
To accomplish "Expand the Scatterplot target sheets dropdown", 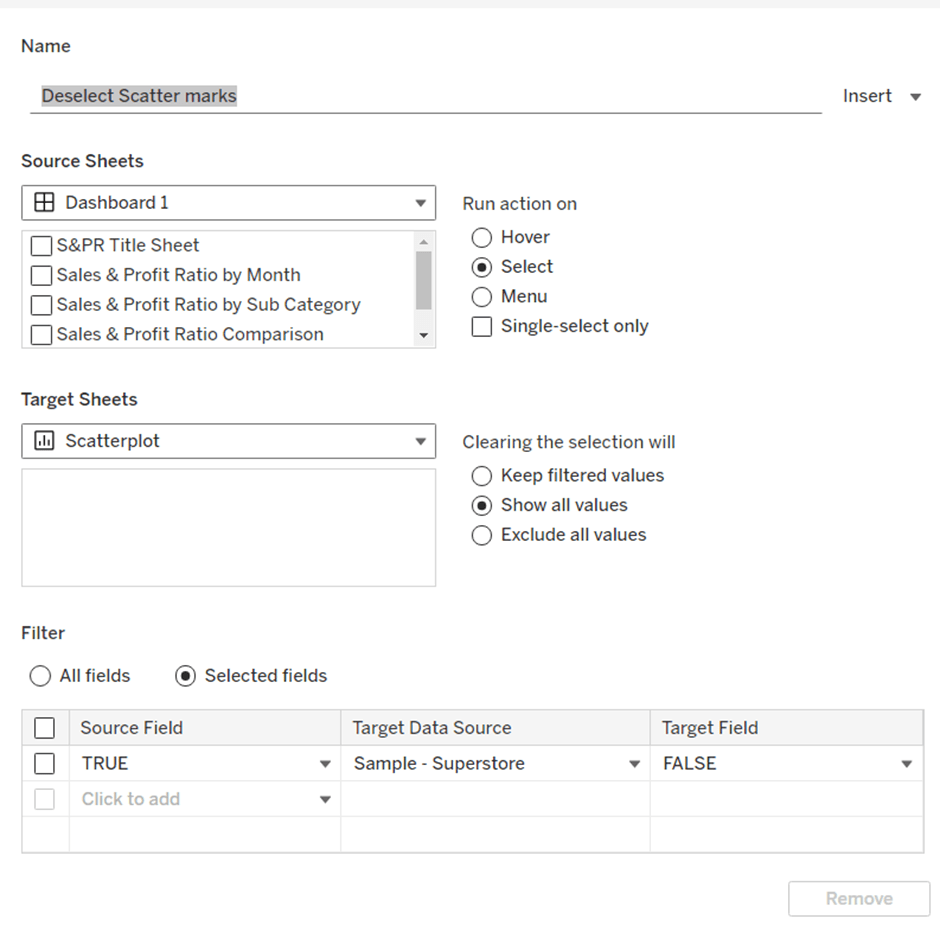I will 420,441.
